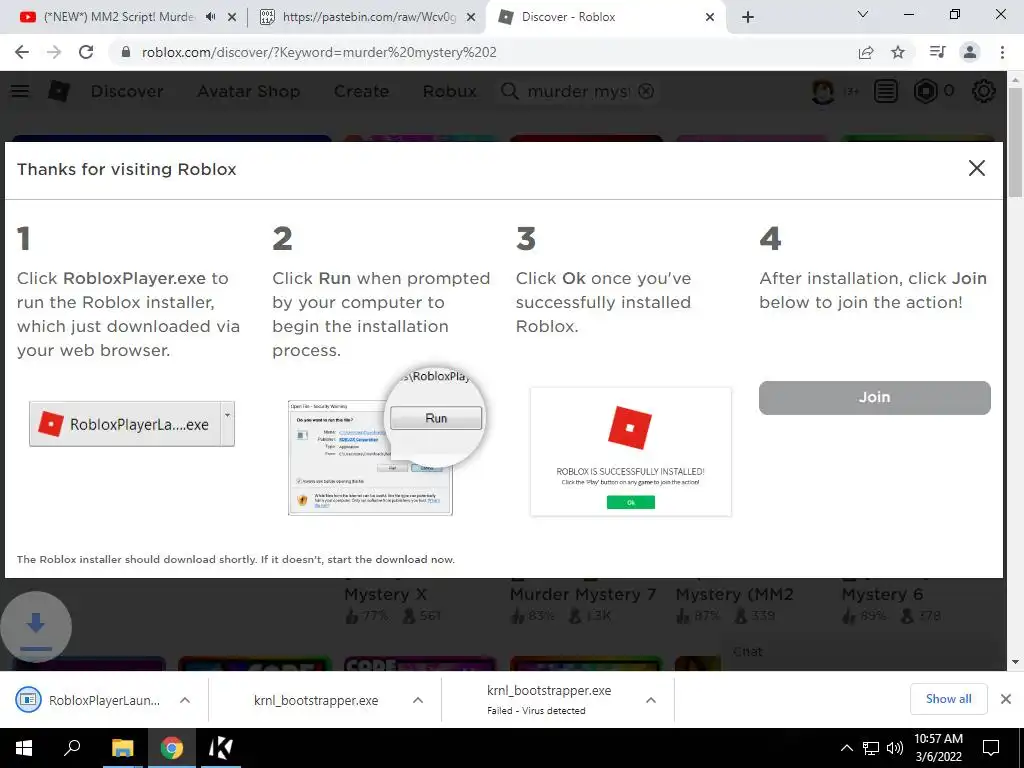Open Windows taskbar search
The height and width of the screenshot is (768, 1024).
click(x=72, y=748)
